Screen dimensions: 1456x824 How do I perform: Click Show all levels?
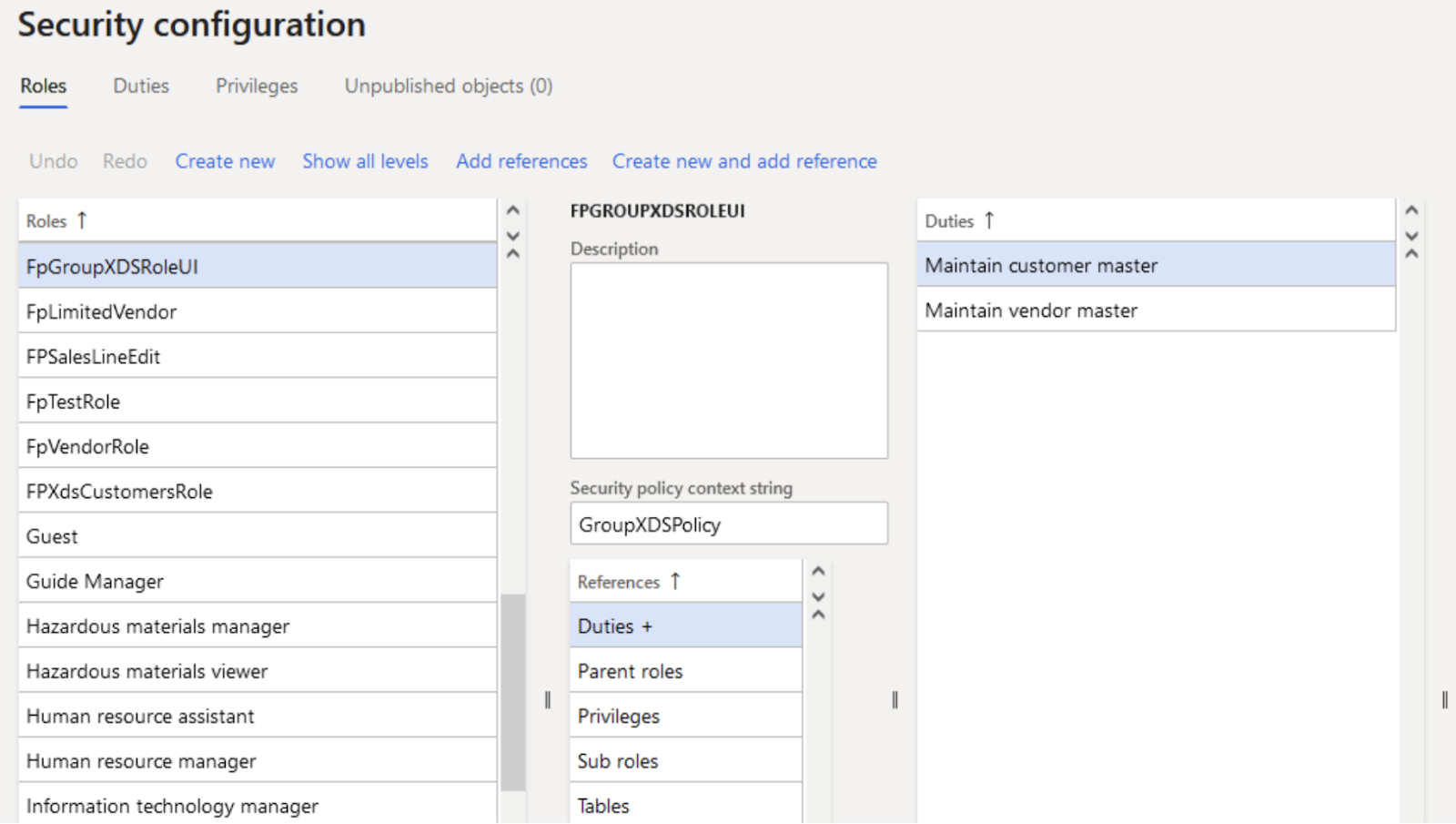(365, 161)
